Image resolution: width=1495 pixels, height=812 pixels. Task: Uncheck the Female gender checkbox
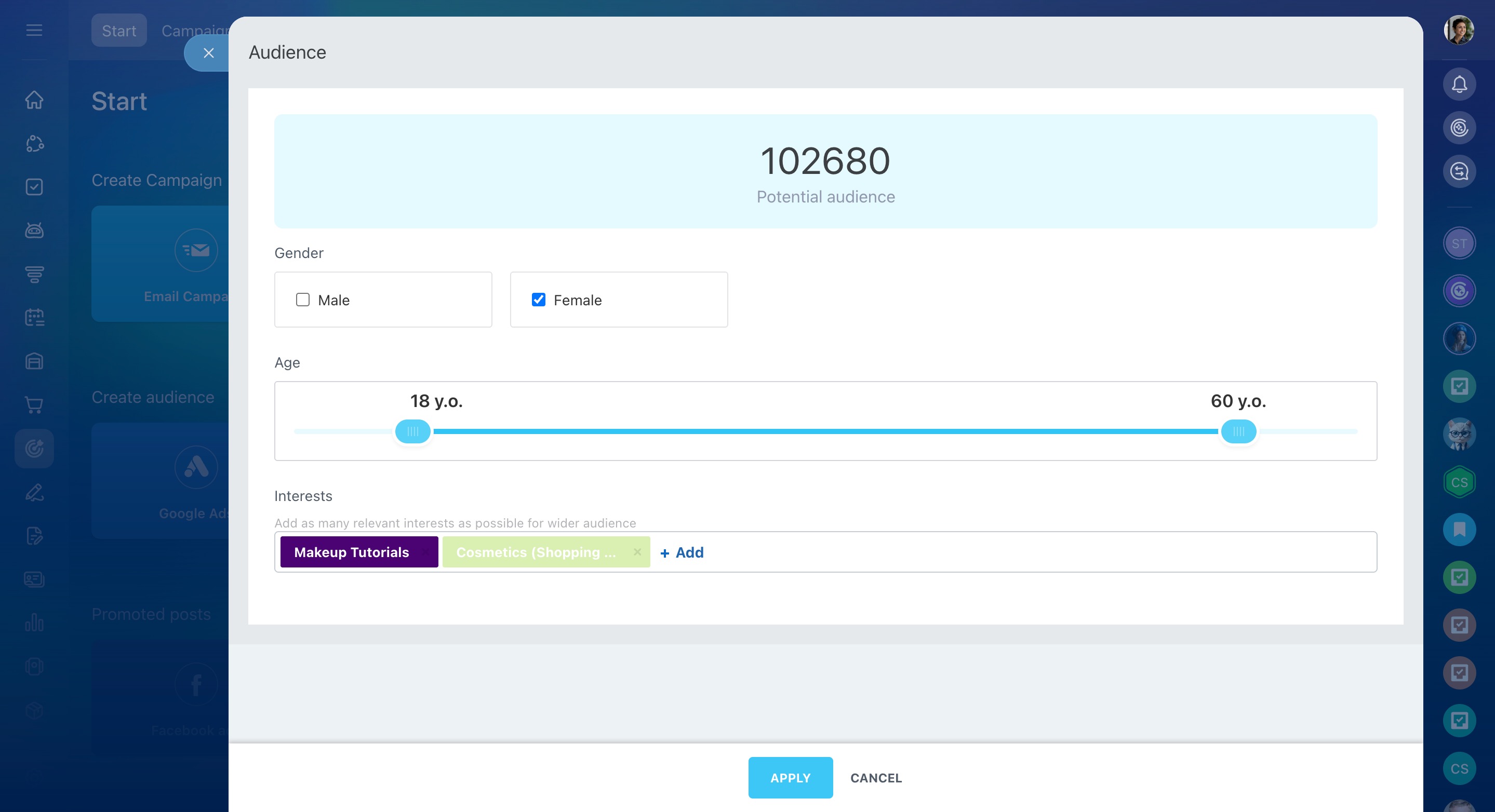click(x=539, y=300)
